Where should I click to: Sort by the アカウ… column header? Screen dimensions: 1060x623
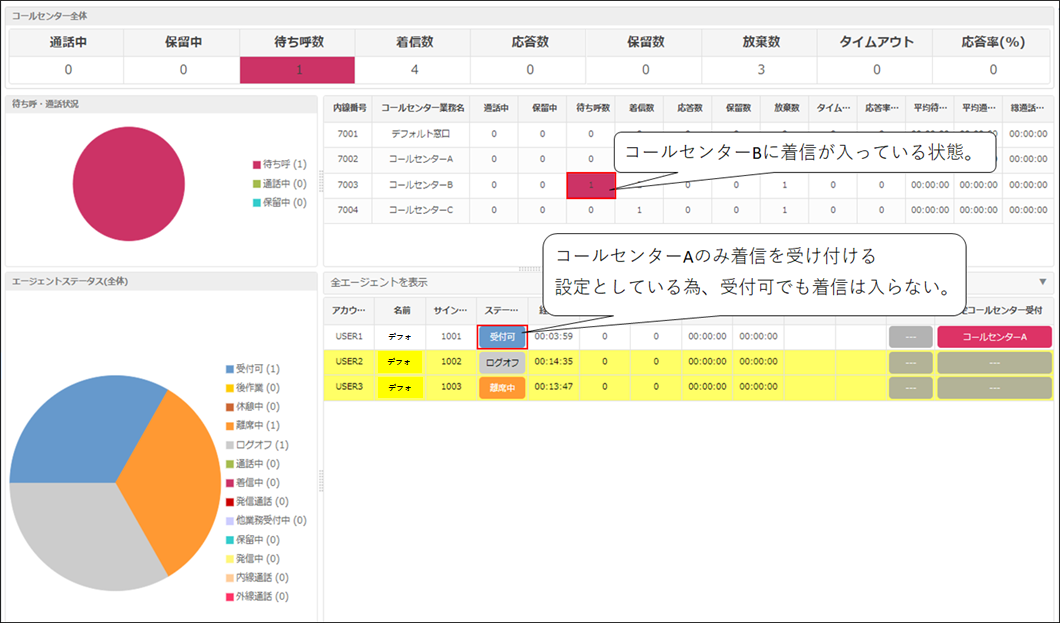[x=349, y=310]
